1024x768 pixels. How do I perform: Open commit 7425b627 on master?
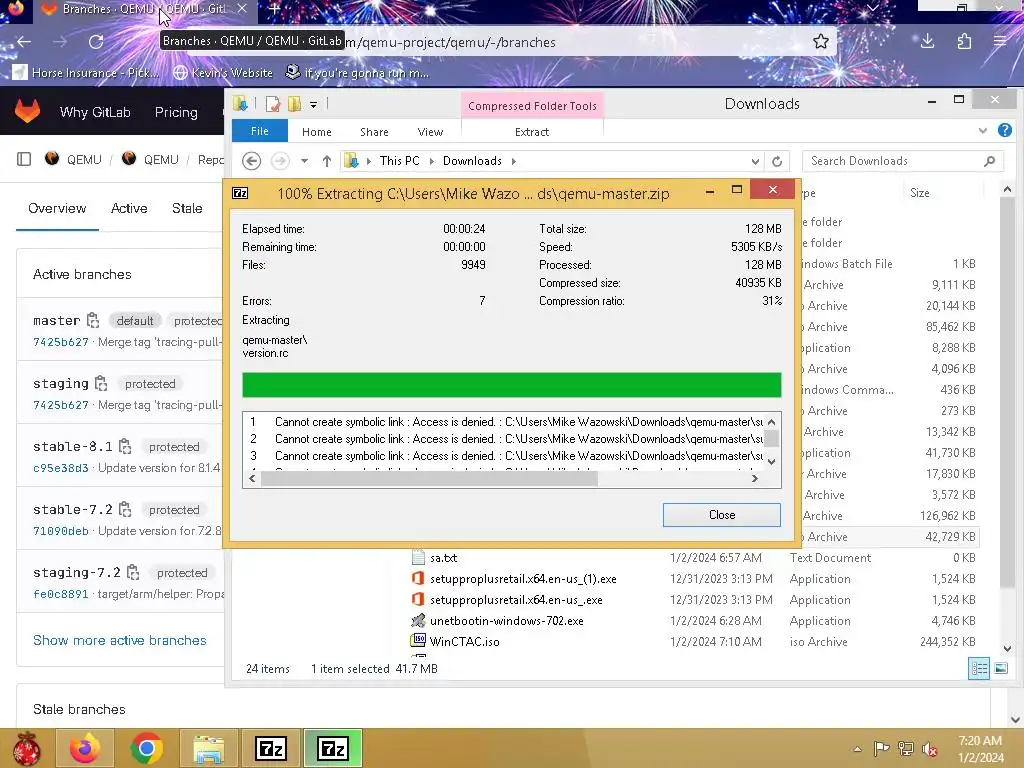(x=61, y=342)
